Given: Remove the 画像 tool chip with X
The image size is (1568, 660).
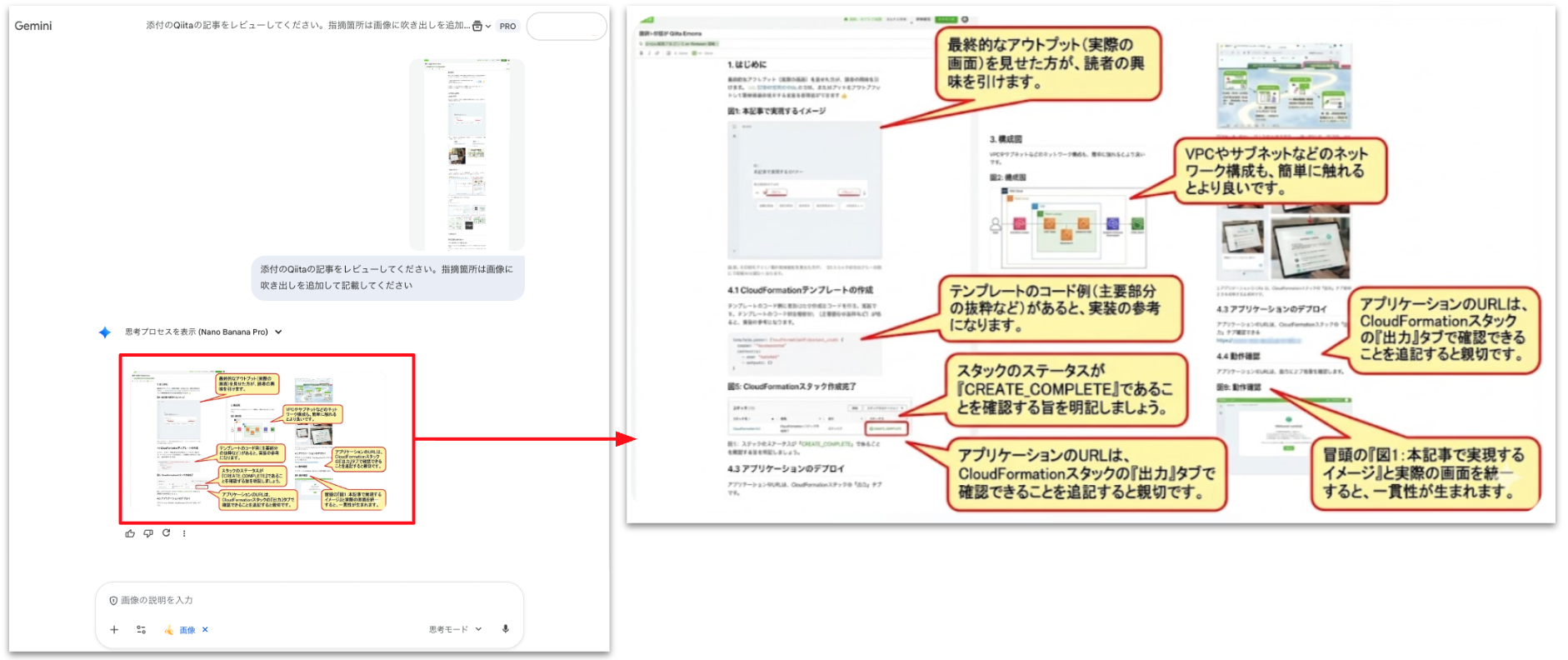Looking at the screenshot, I should tap(205, 630).
